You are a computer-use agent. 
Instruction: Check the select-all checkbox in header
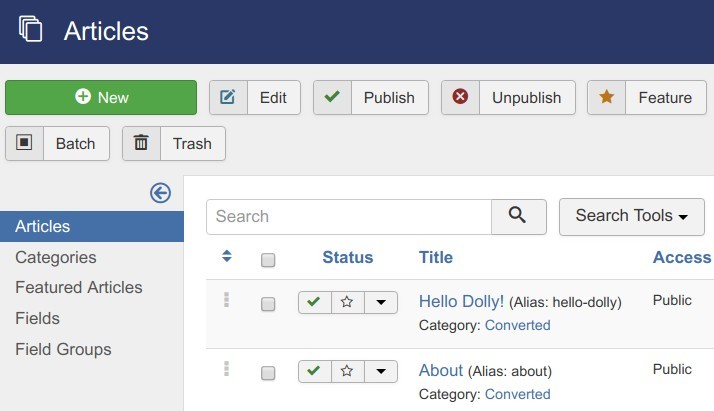click(268, 260)
